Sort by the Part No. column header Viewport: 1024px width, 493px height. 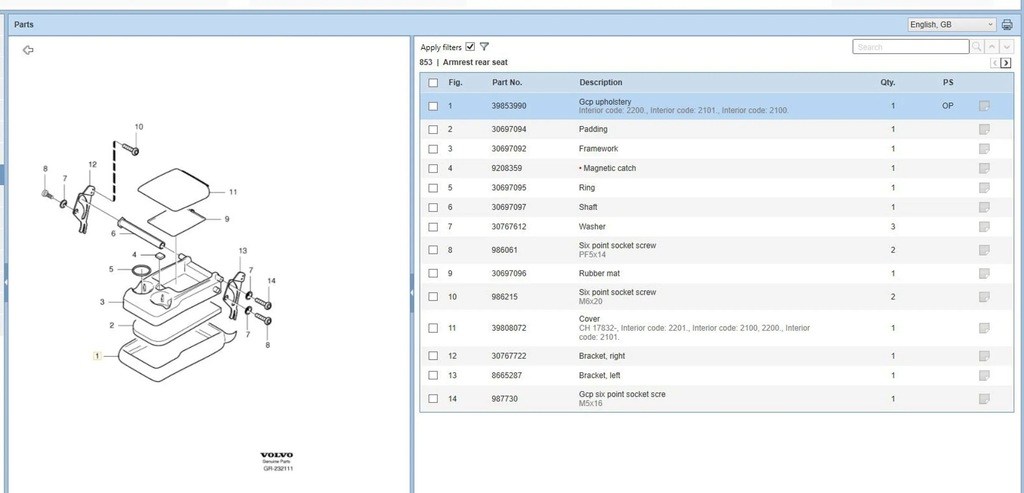click(507, 83)
